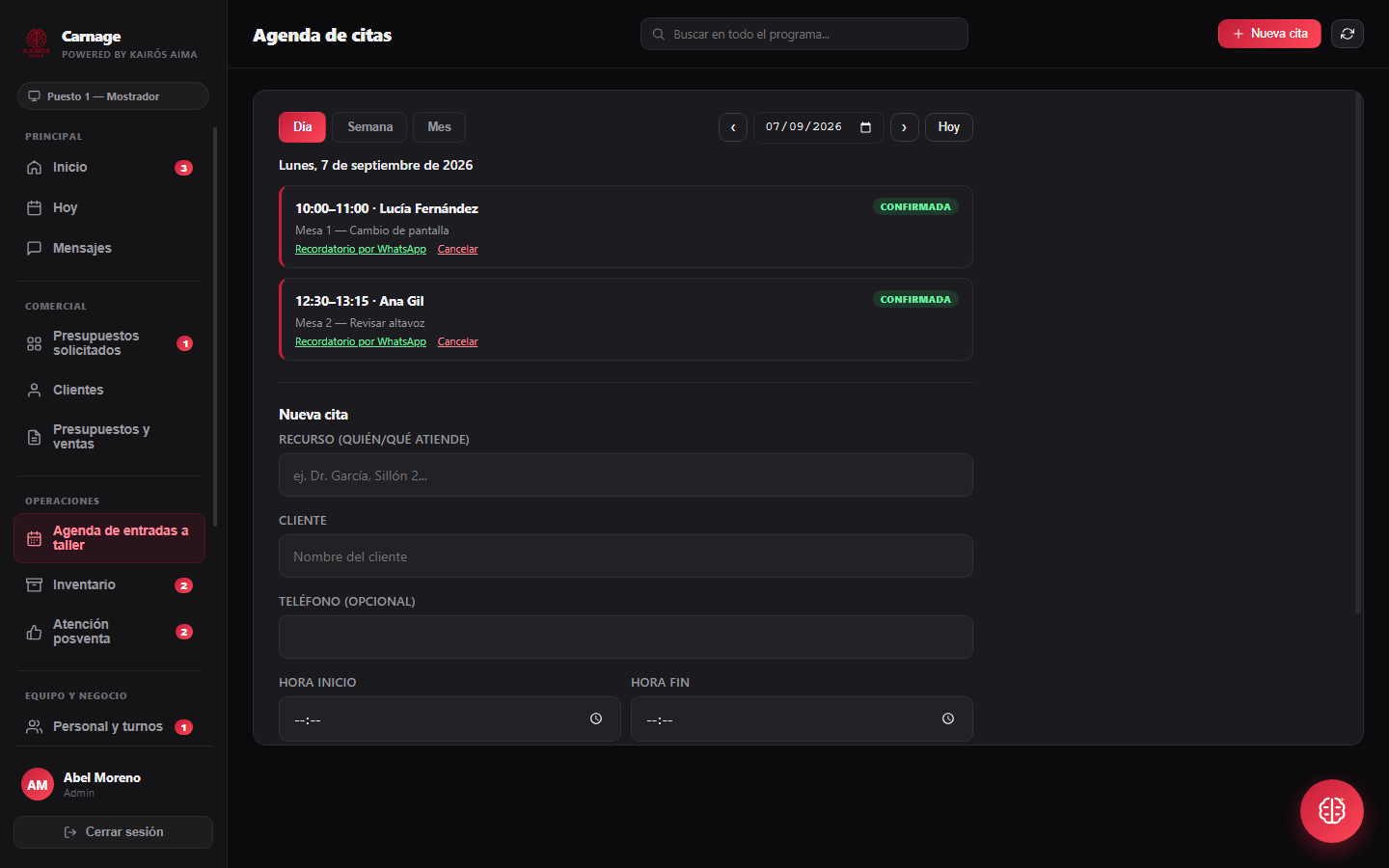Open Clientes in sidebar
Screen dimensions: 1389x868
point(109,391)
